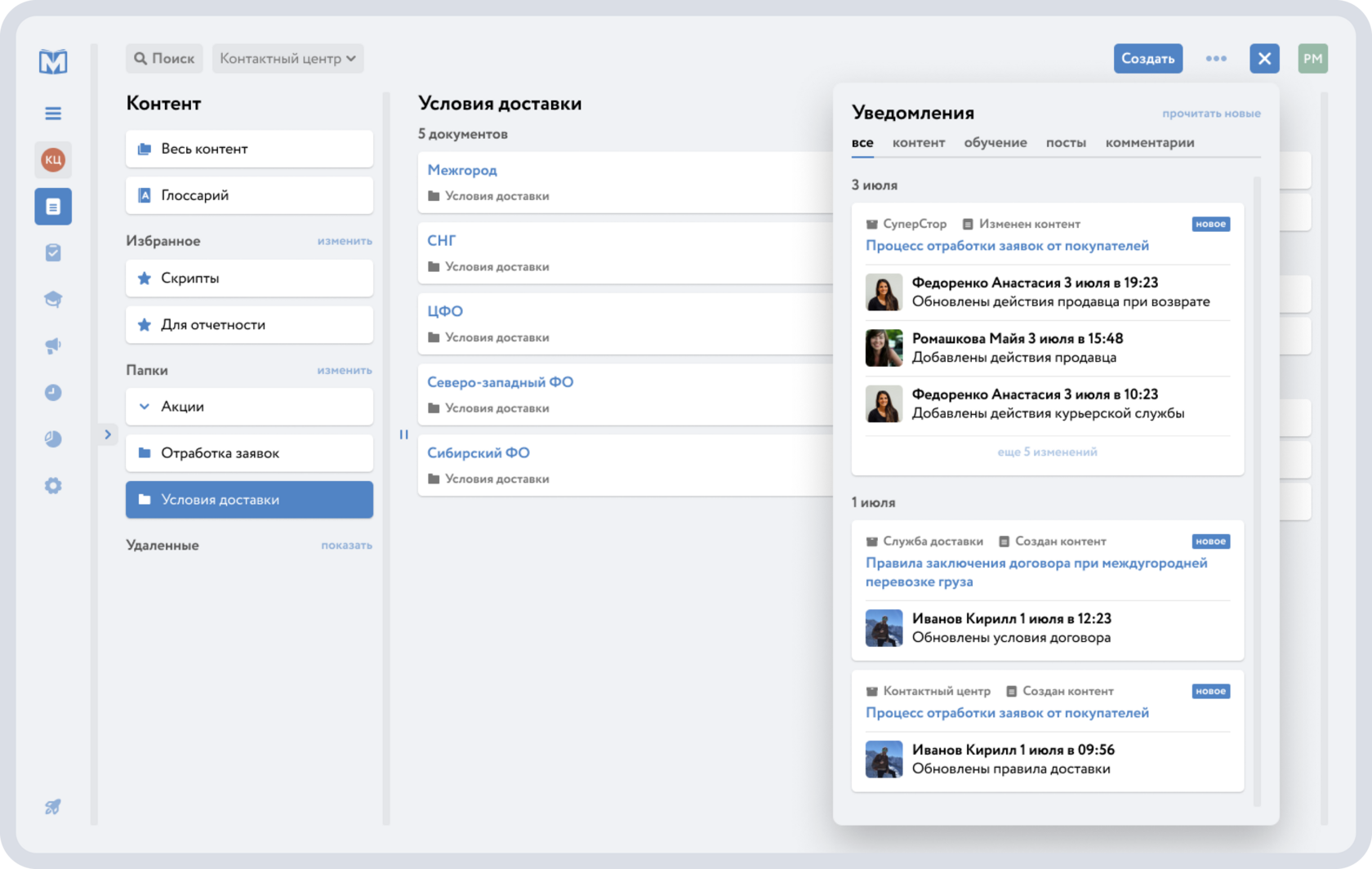Open Правила заключения договора notification link
1372x869 pixels.
(x=1036, y=573)
